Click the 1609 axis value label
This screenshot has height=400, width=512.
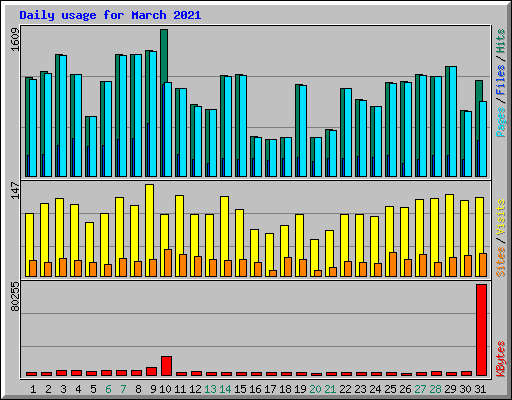tap(15, 40)
